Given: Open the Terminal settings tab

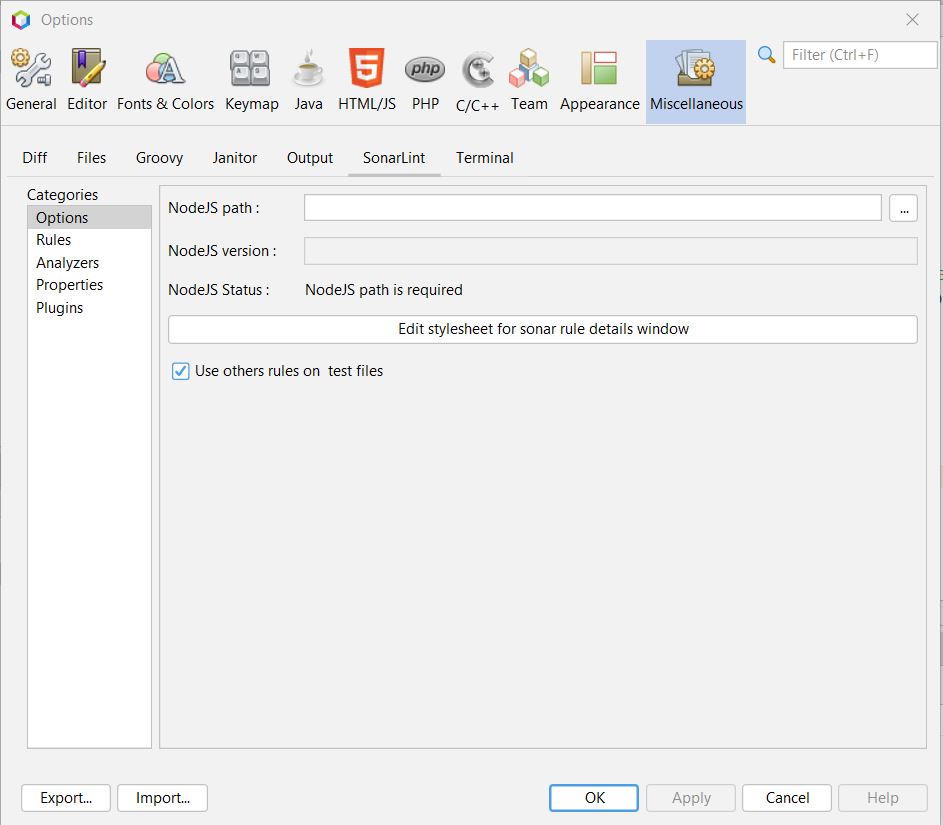Looking at the screenshot, I should [x=484, y=157].
